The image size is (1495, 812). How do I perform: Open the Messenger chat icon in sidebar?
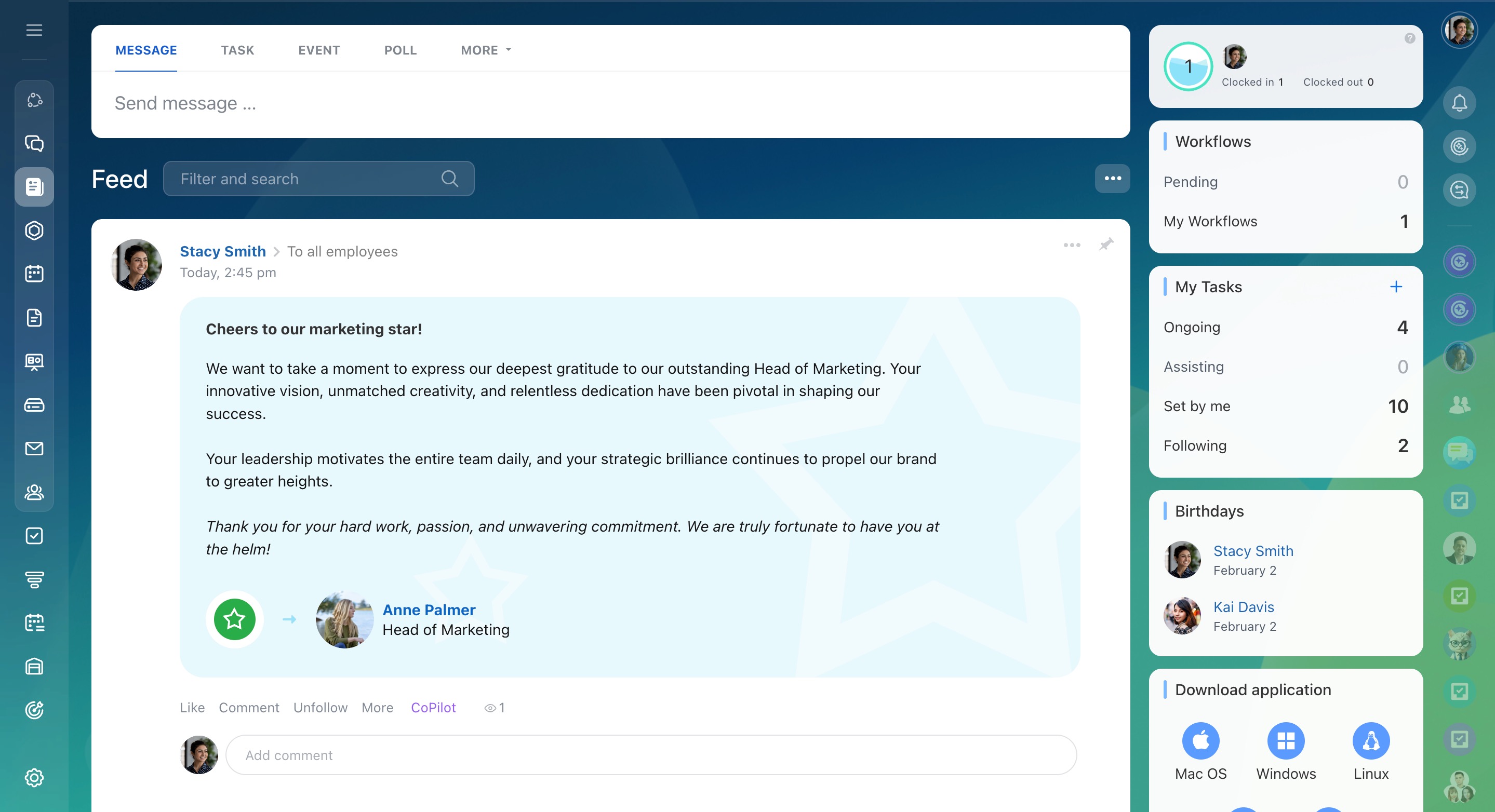34,143
